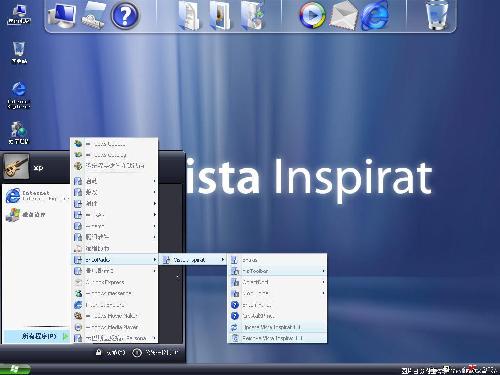
Task: Click the All Programs button in Start menu
Action: tap(36, 336)
